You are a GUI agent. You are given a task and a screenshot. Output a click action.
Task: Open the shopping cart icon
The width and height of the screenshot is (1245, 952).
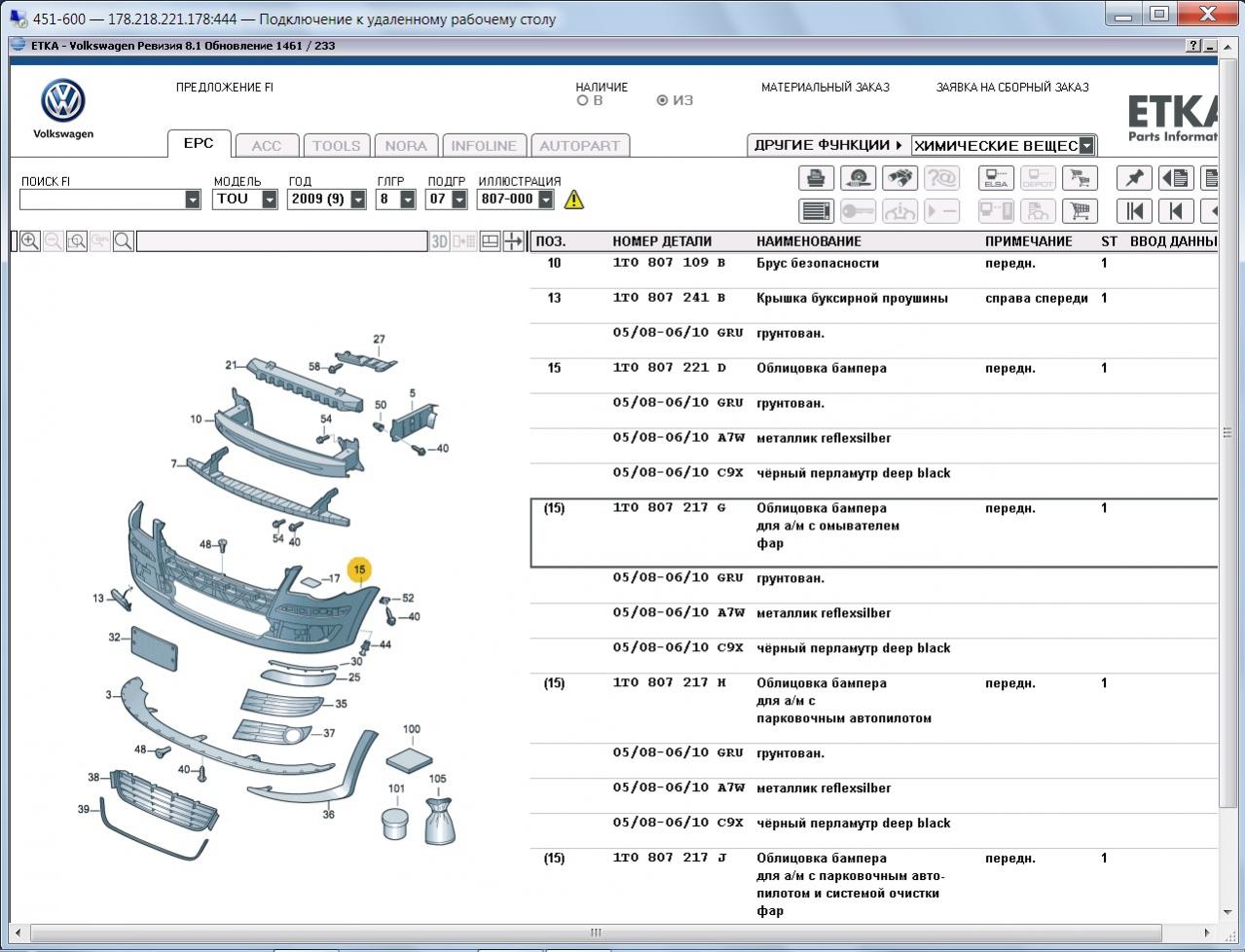coord(1080,210)
